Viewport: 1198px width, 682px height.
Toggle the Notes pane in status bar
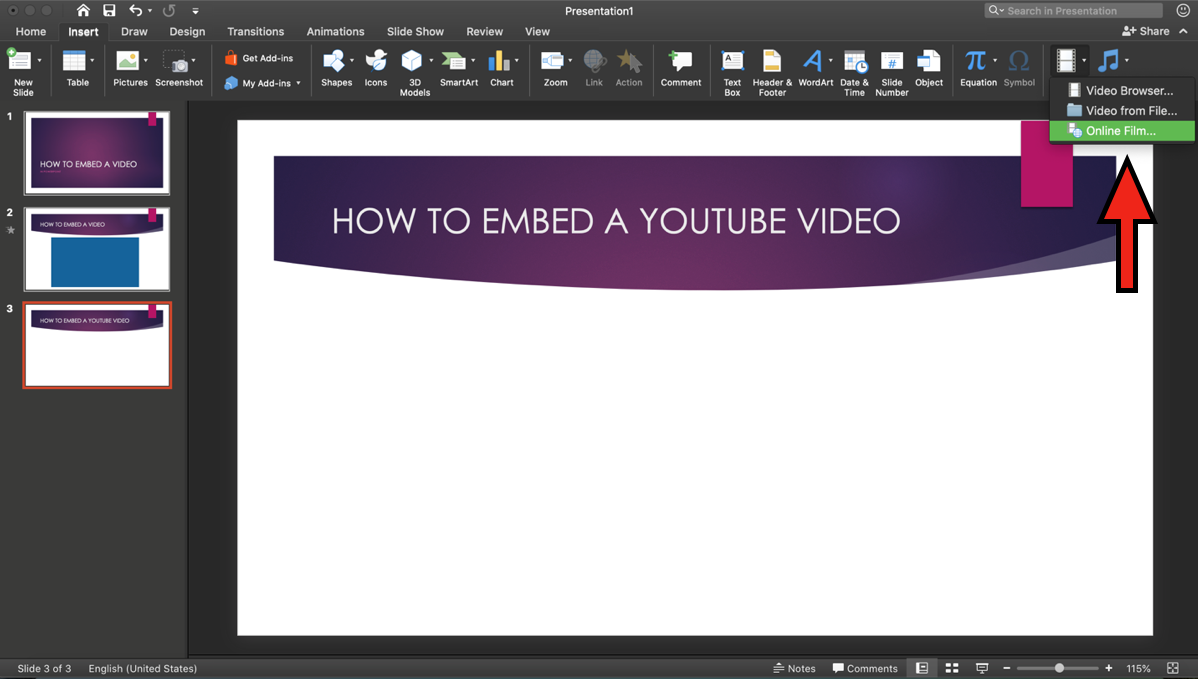coord(794,668)
